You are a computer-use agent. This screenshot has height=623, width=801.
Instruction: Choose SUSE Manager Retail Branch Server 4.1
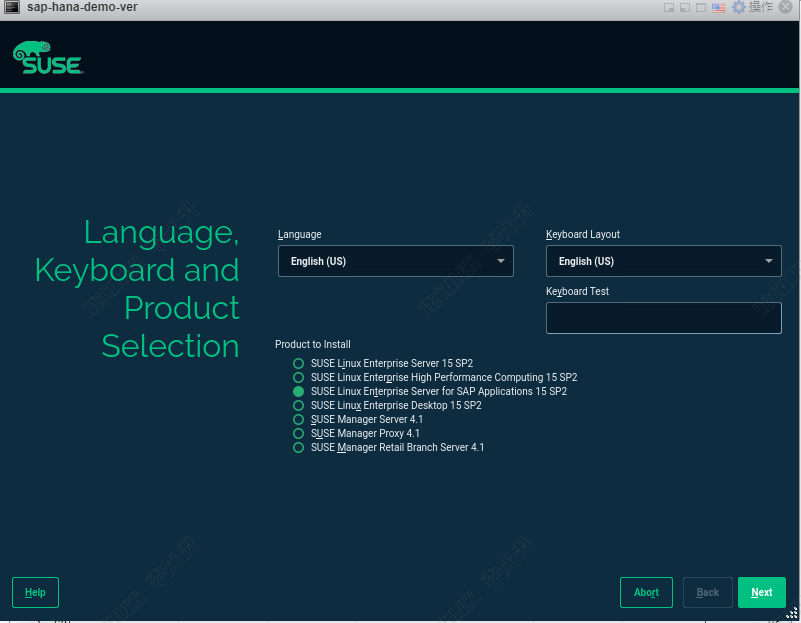pyautogui.click(x=298, y=448)
